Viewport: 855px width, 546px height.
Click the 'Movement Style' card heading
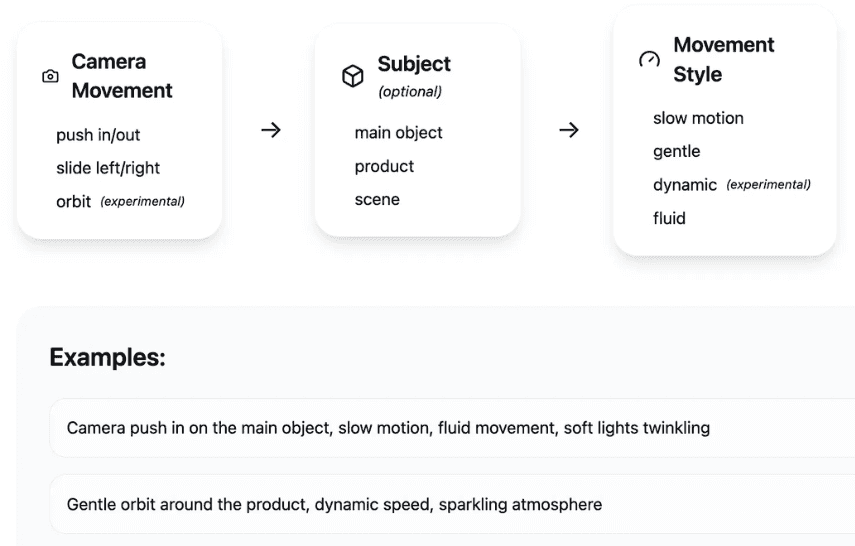(x=724, y=59)
